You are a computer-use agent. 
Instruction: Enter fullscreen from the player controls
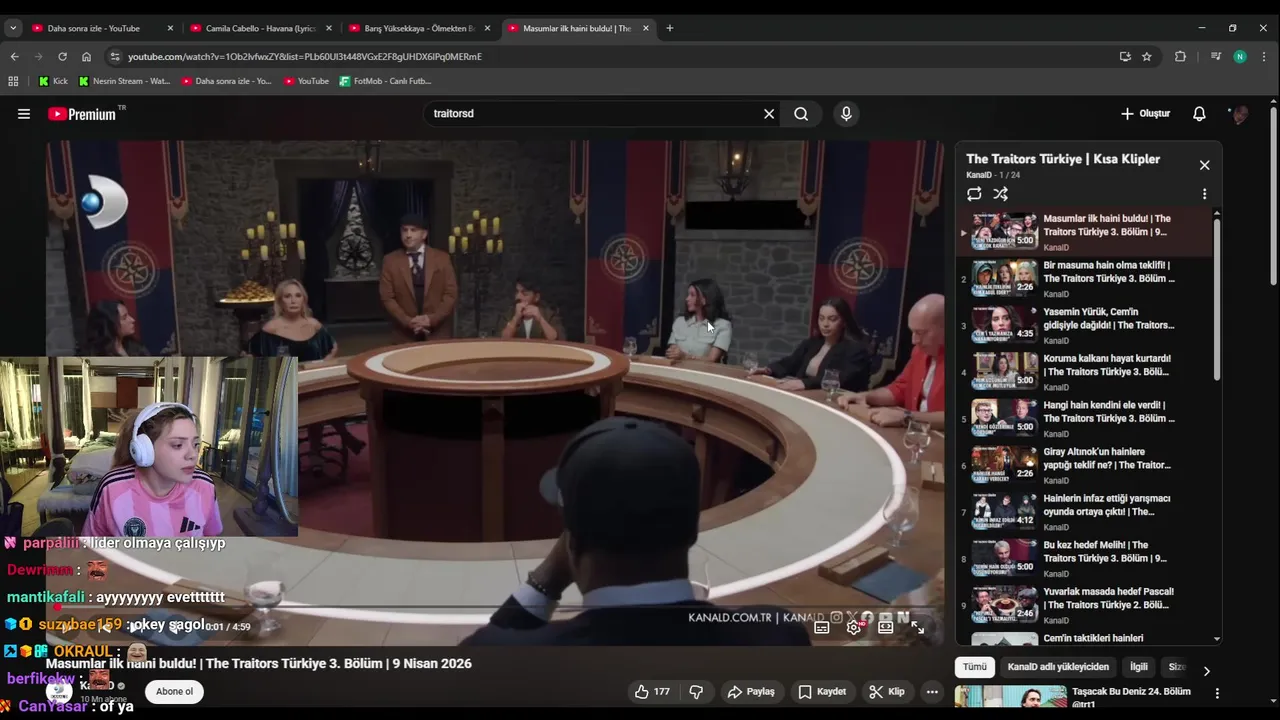click(x=918, y=627)
